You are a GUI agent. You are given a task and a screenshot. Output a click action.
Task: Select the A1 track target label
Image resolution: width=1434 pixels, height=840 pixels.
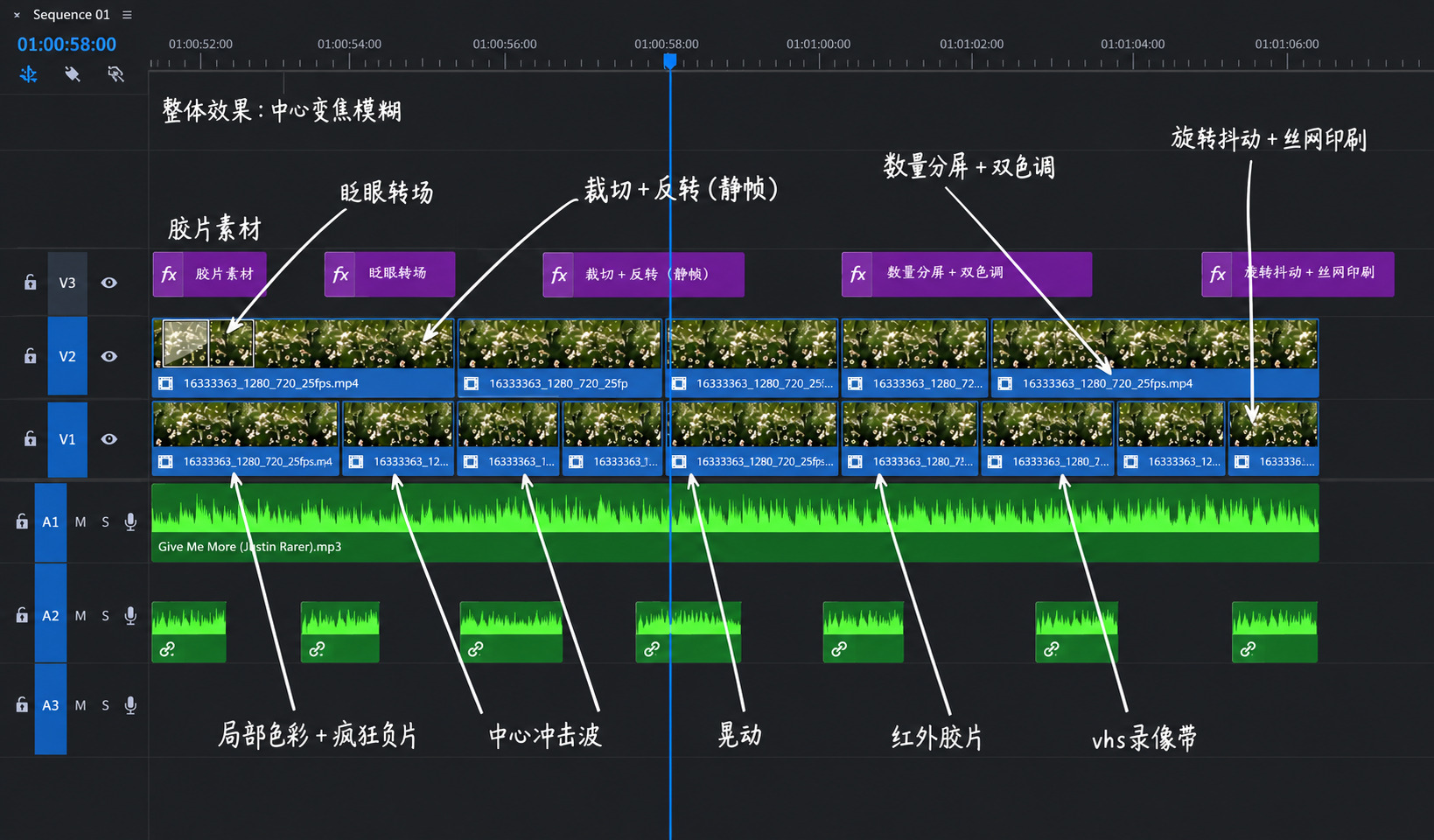(51, 522)
